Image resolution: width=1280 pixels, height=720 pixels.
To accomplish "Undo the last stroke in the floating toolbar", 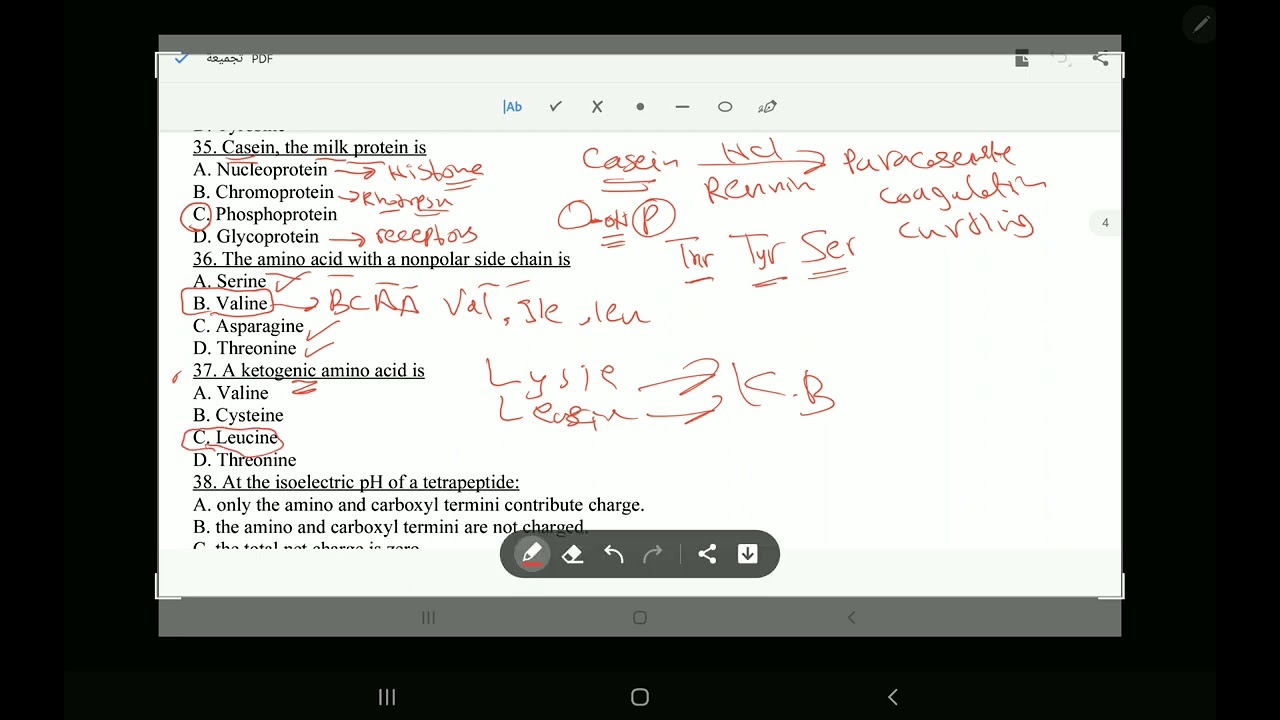I will (613, 554).
